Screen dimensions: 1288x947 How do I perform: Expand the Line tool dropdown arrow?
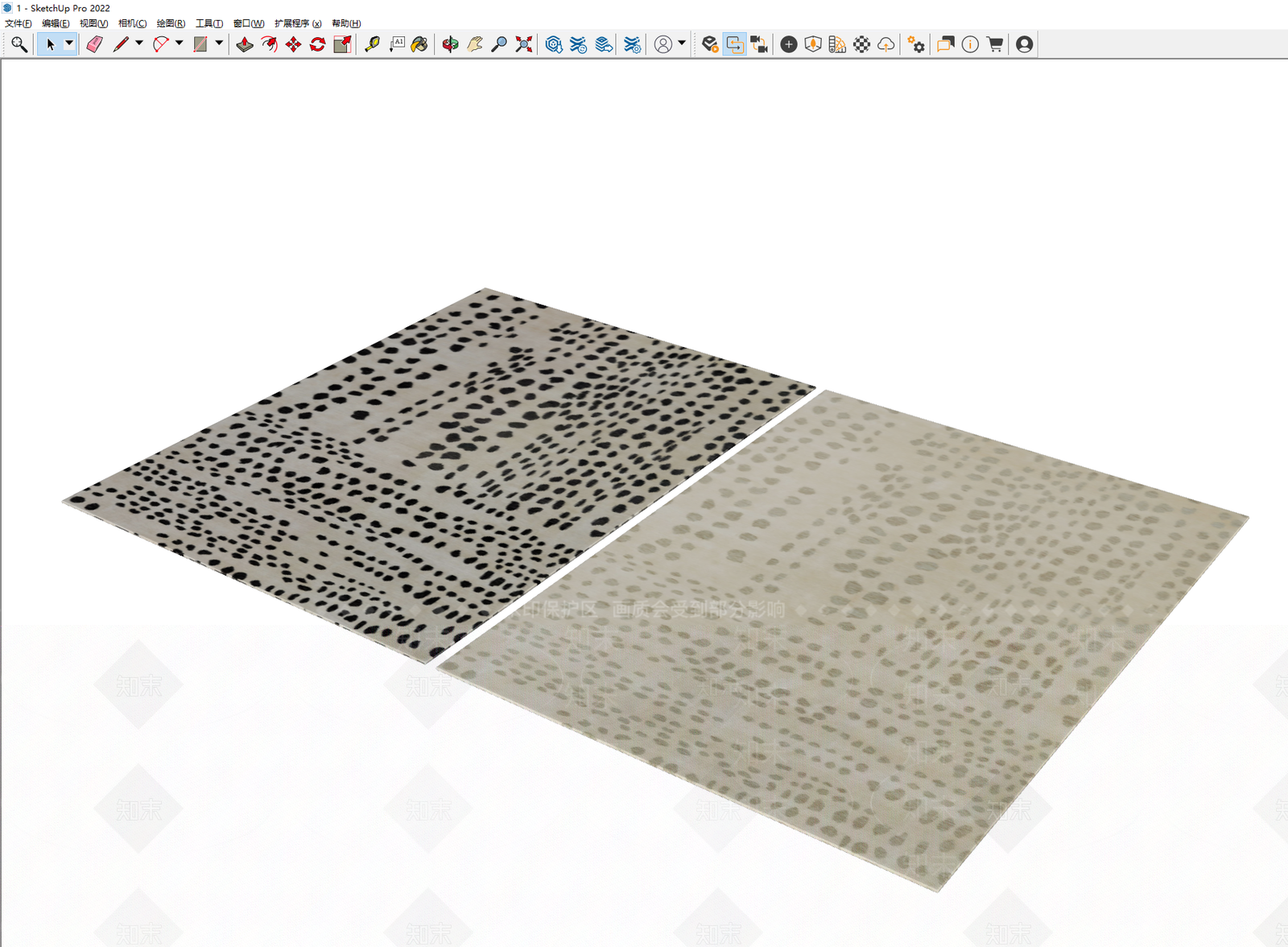[x=138, y=43]
